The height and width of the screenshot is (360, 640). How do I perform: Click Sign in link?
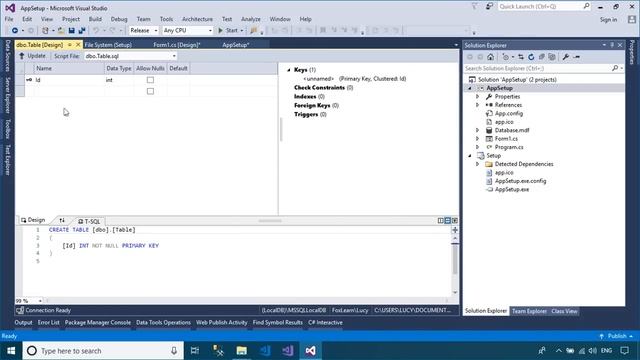(x=608, y=20)
